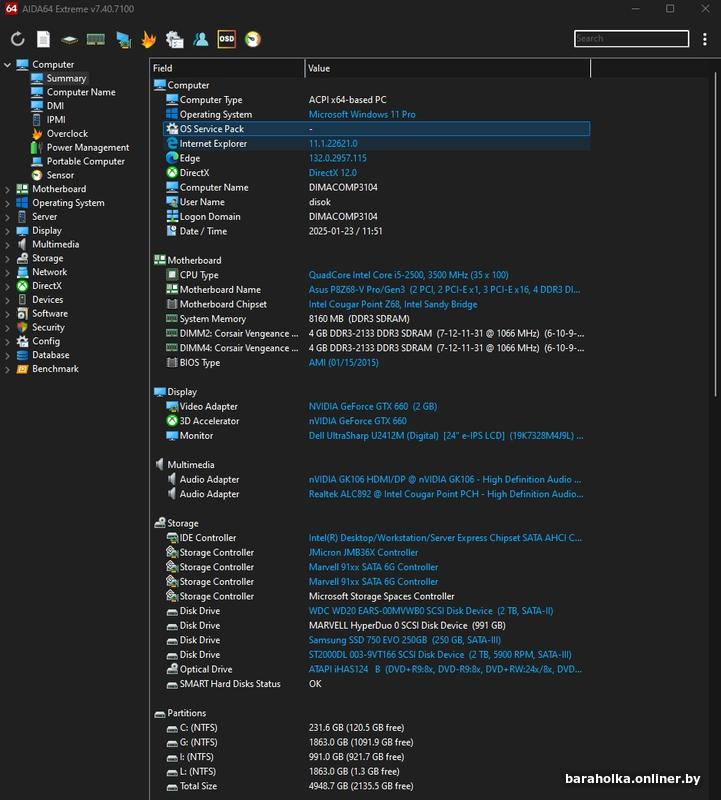Image resolution: width=721 pixels, height=800 pixels.
Task: Open Power Management in the sidebar
Action: pos(88,147)
